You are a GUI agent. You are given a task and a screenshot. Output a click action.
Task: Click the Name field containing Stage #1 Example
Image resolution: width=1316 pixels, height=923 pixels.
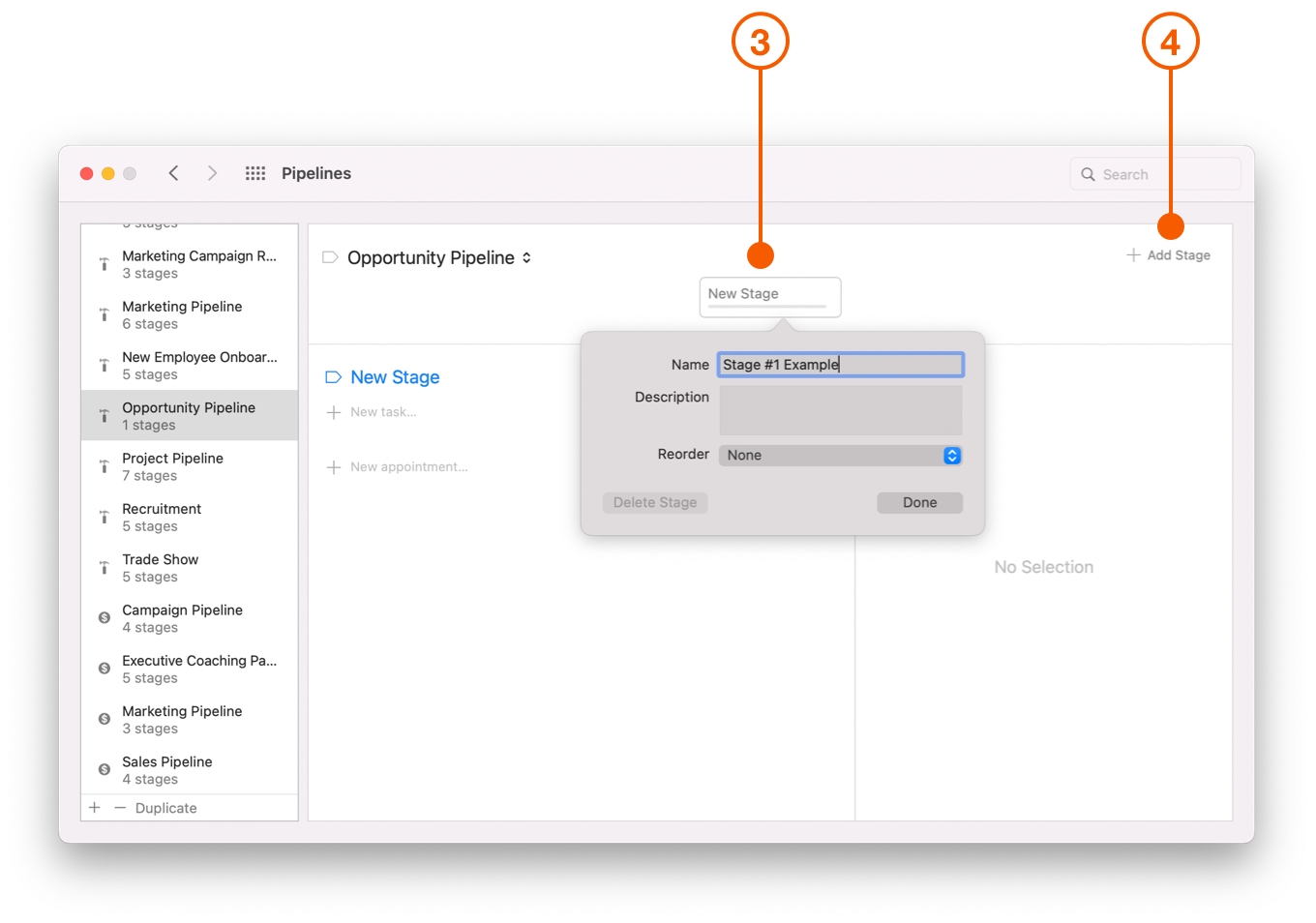(840, 364)
